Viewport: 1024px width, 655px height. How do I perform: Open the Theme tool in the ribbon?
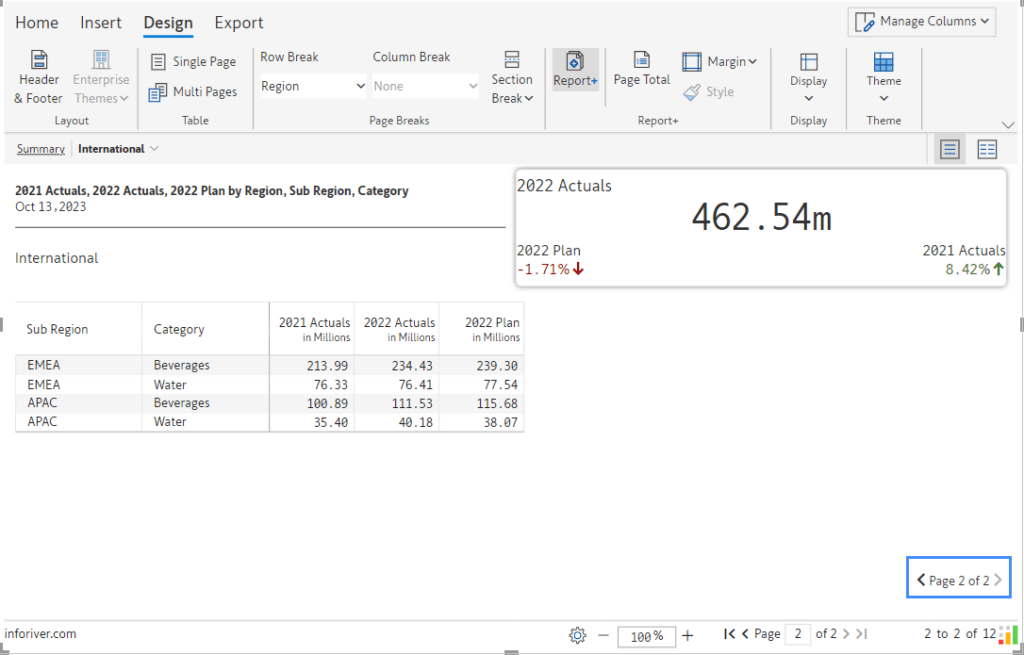(x=883, y=78)
